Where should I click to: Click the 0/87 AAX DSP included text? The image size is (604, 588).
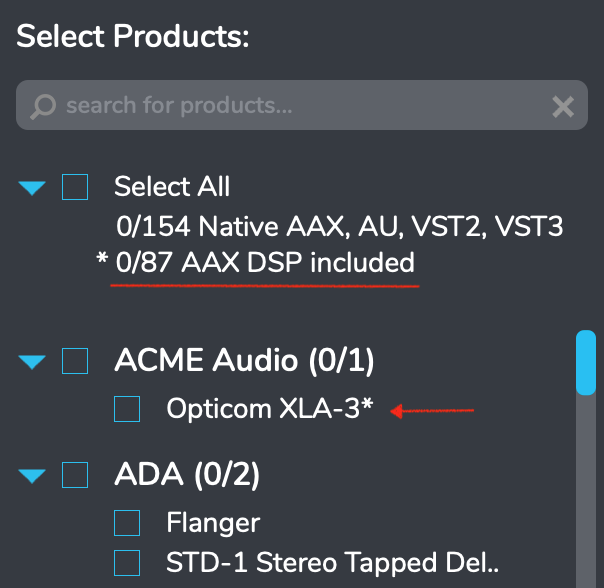tap(265, 263)
